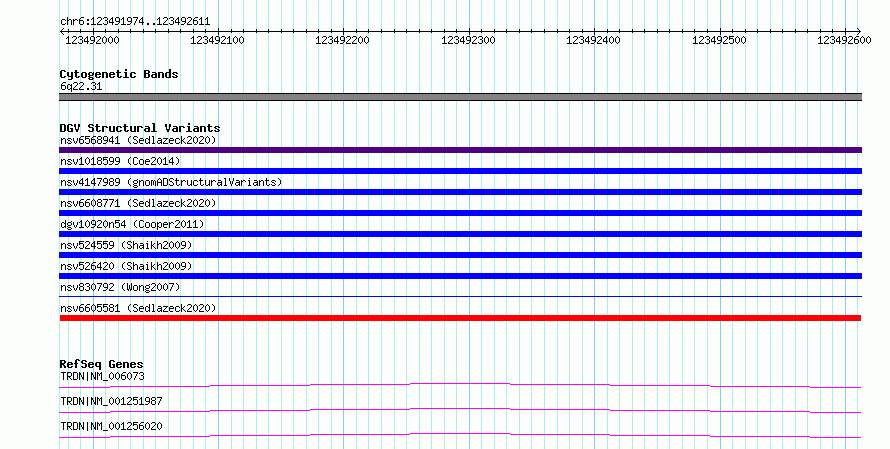Click the nsv830792 (Wong2007) label
Image resolution: width=890 pixels, height=449 pixels.
pyautogui.click(x=120, y=287)
